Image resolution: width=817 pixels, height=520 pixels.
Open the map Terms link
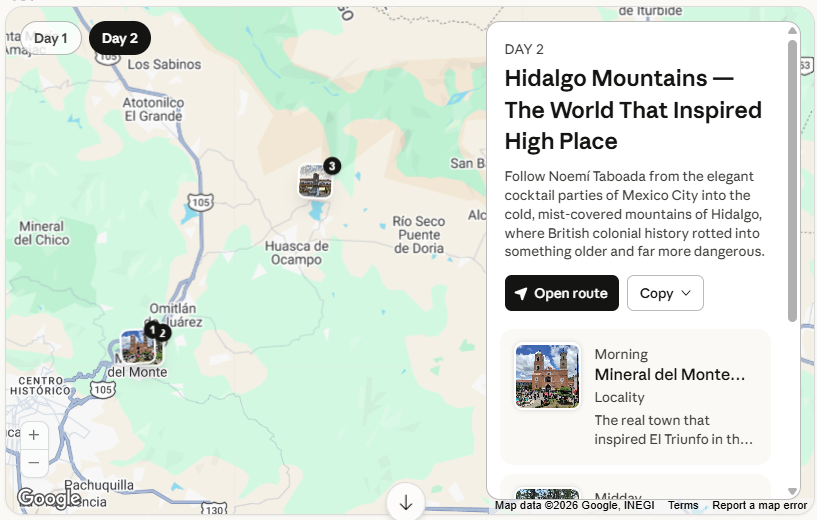tap(683, 505)
